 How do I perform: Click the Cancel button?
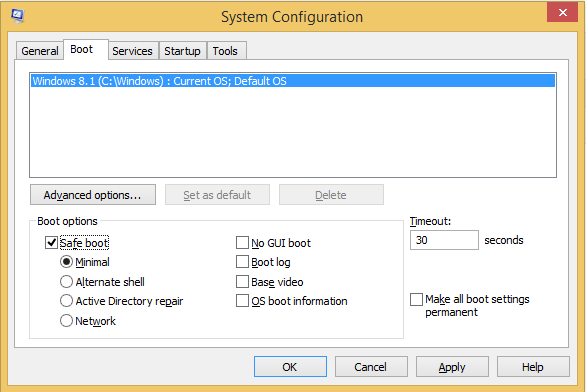click(371, 367)
